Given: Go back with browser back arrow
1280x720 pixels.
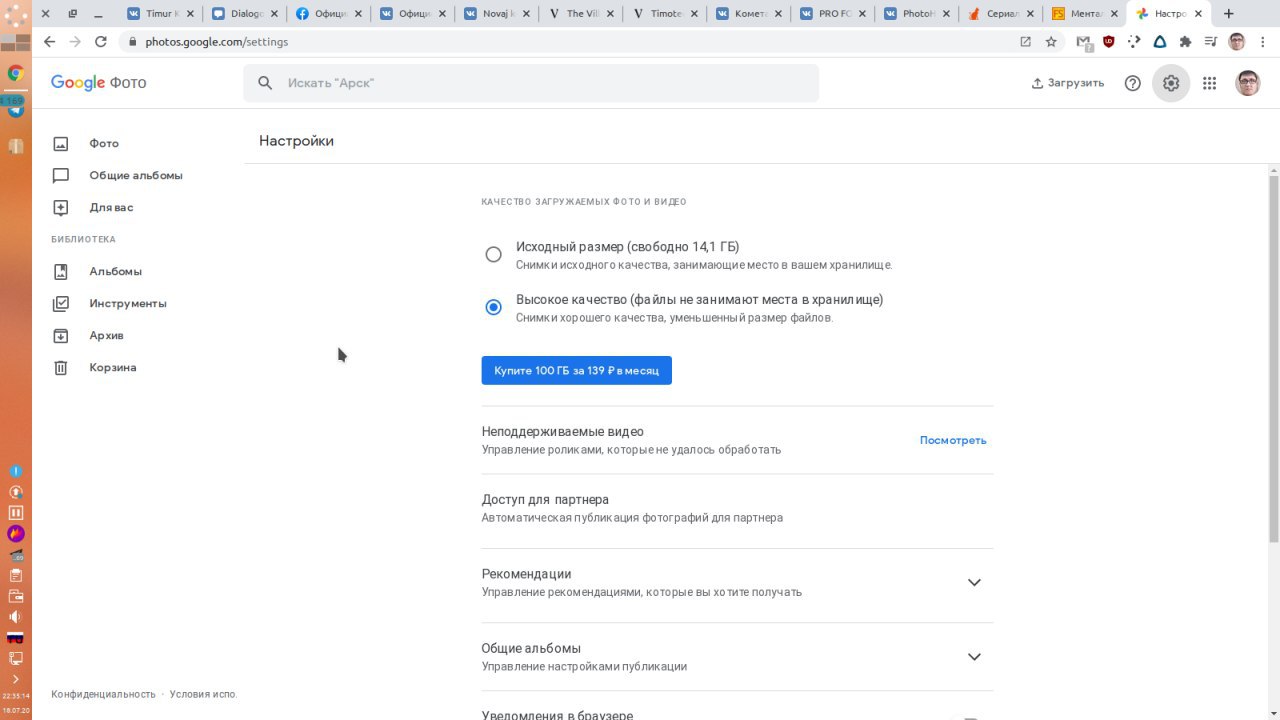Looking at the screenshot, I should click(49, 42).
